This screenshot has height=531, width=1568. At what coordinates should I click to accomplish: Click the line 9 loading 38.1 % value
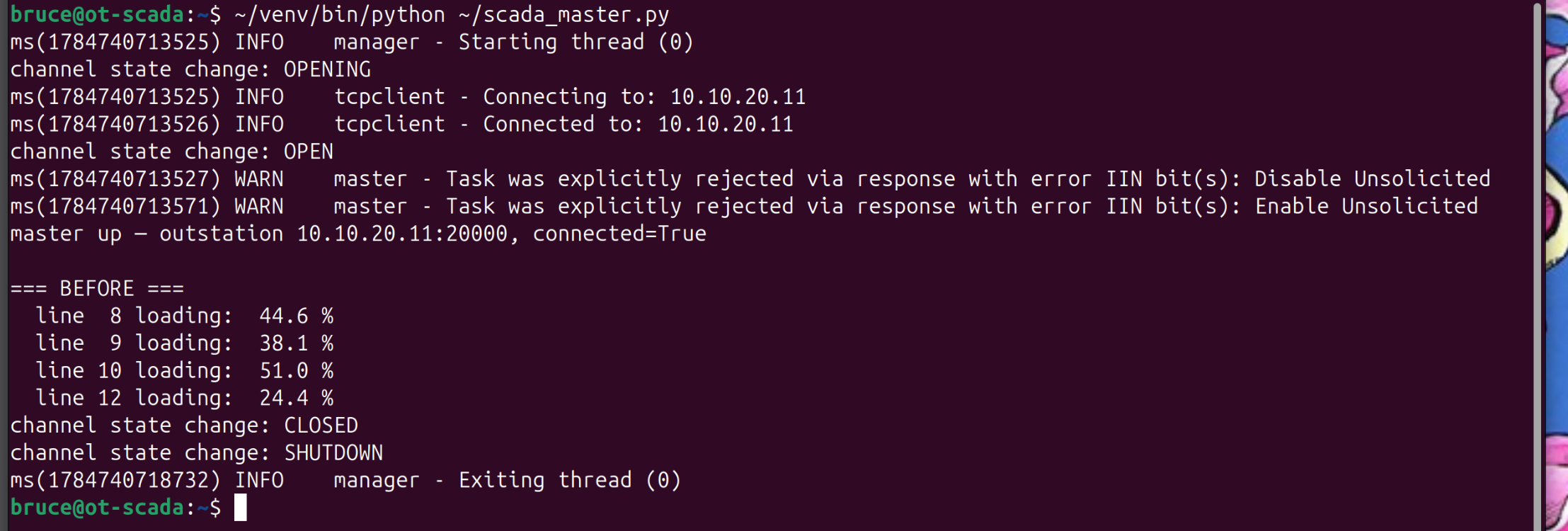point(296,343)
